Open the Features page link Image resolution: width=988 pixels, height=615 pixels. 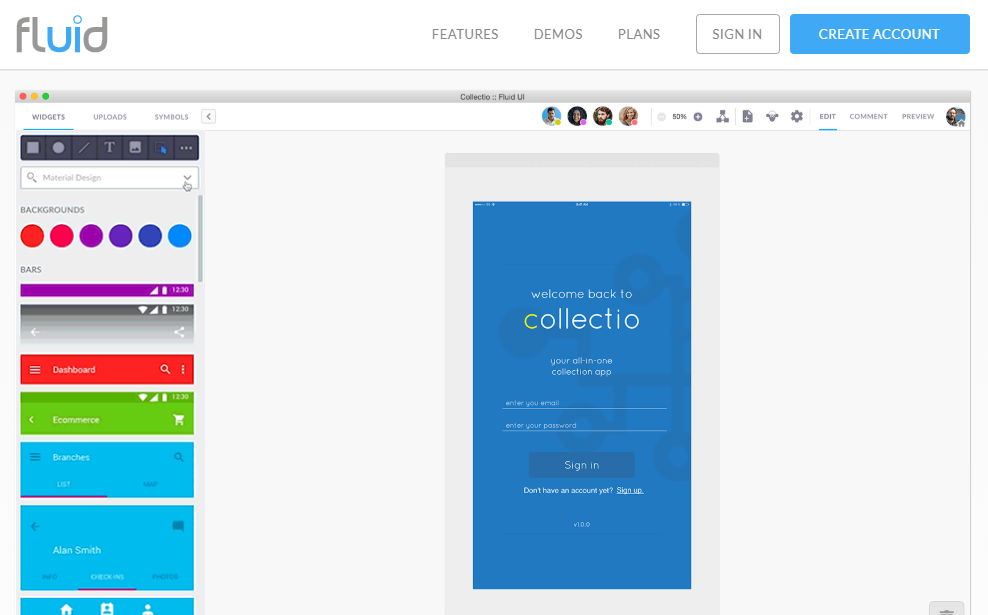(465, 34)
